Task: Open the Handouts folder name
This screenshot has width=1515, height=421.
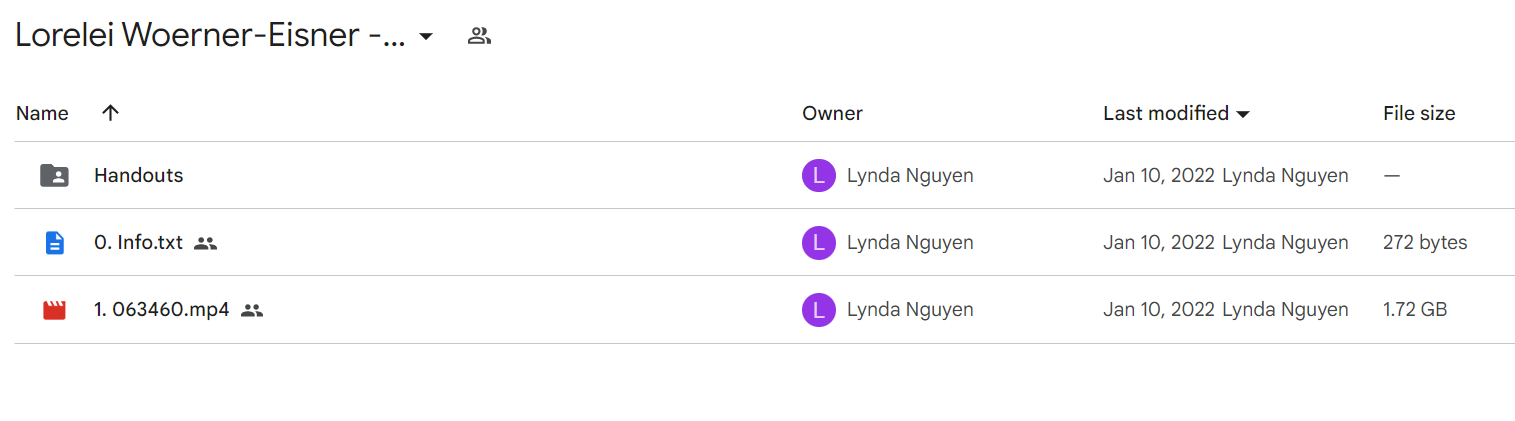Action: point(138,175)
